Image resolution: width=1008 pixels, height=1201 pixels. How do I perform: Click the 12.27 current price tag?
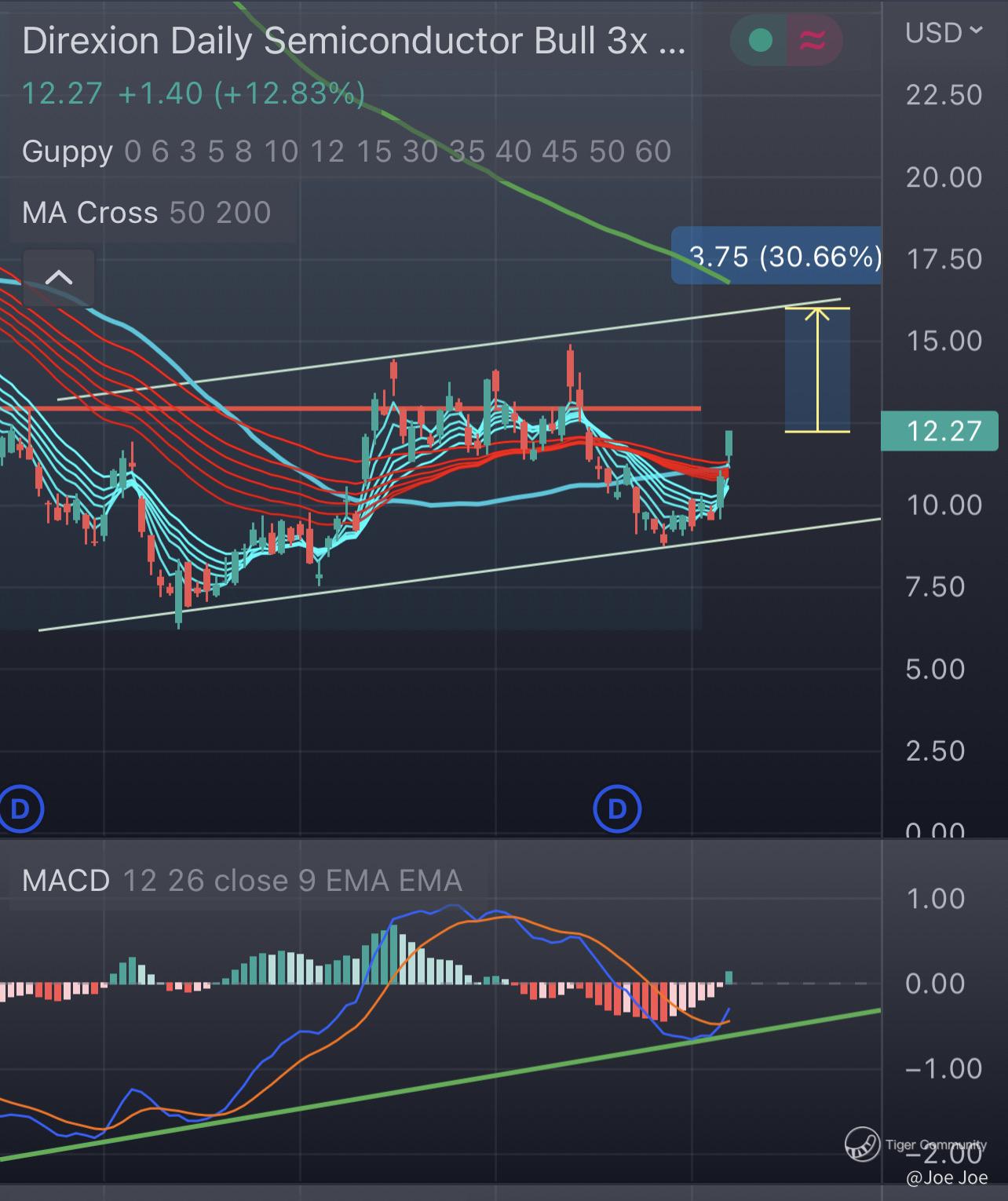click(940, 431)
